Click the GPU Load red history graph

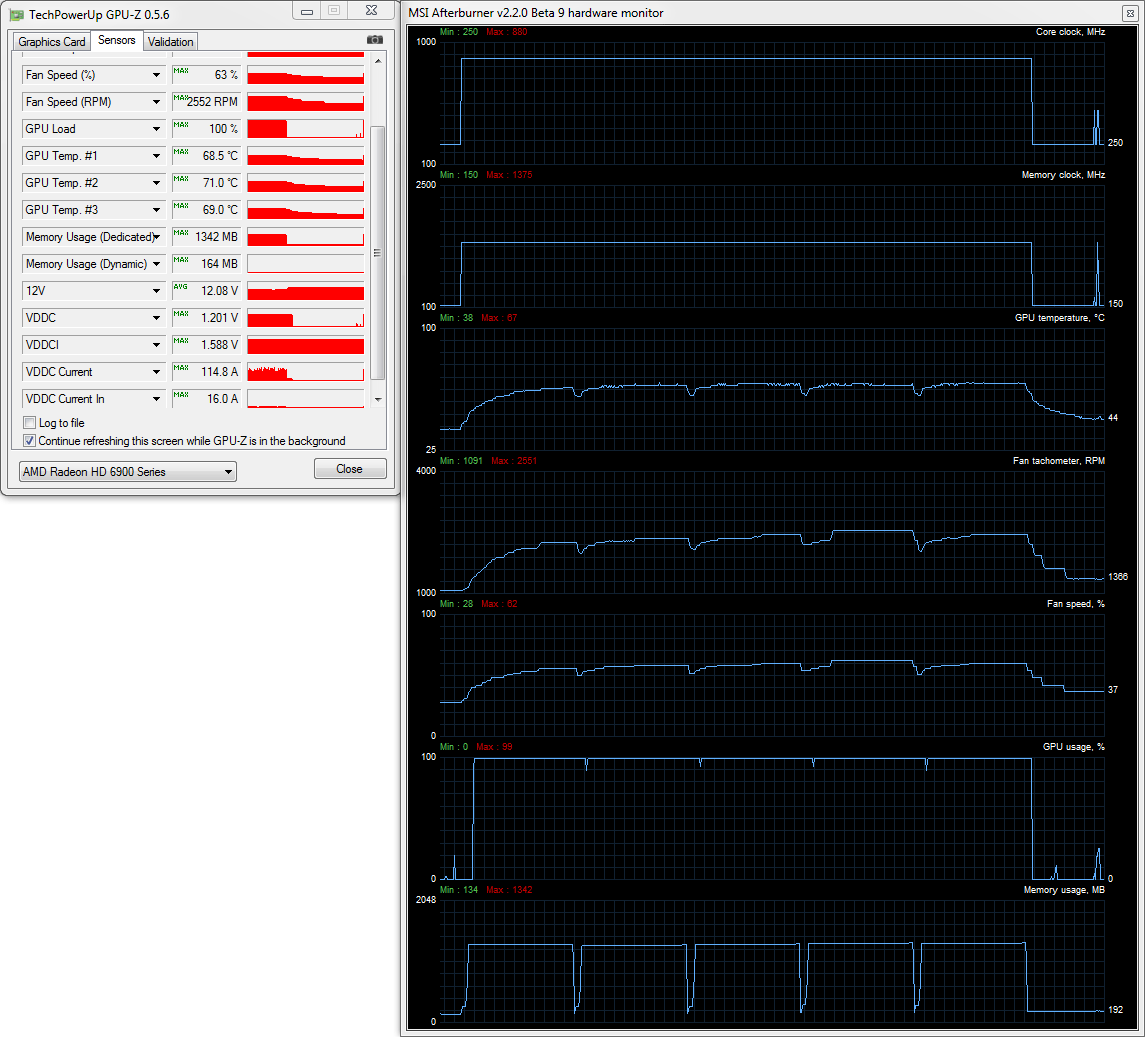tap(306, 129)
